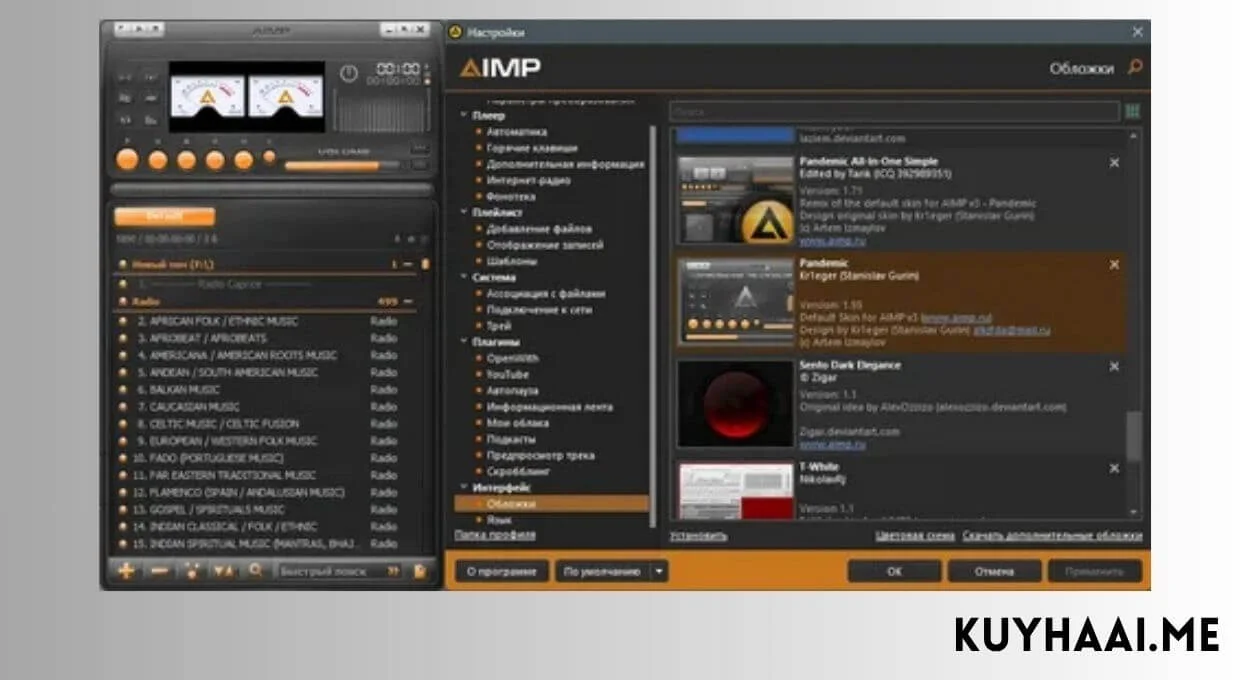Collapse the Система section in settings tree
Image resolution: width=1250 pixels, height=680 pixels.
coord(464,277)
